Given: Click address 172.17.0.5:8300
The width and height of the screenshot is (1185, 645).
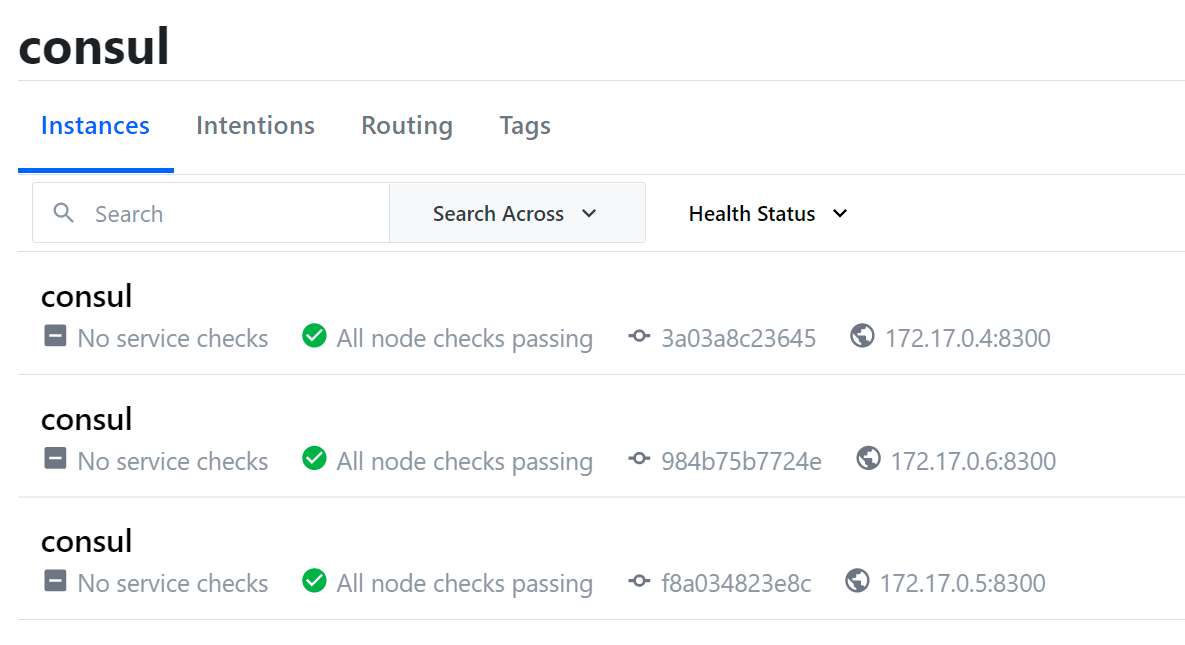Looking at the screenshot, I should [962, 583].
